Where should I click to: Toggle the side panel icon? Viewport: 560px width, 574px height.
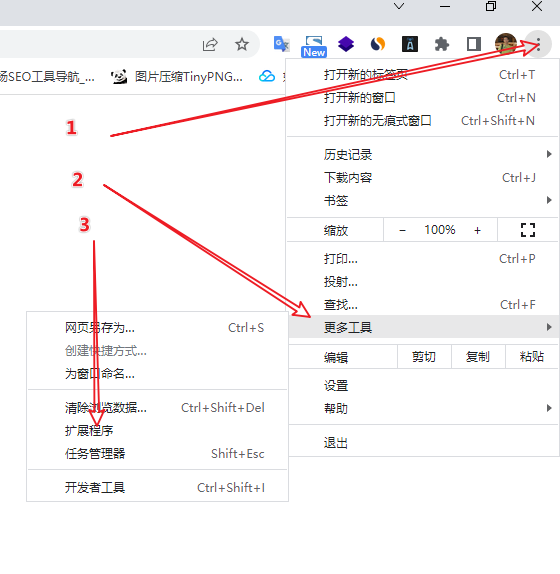click(x=474, y=44)
